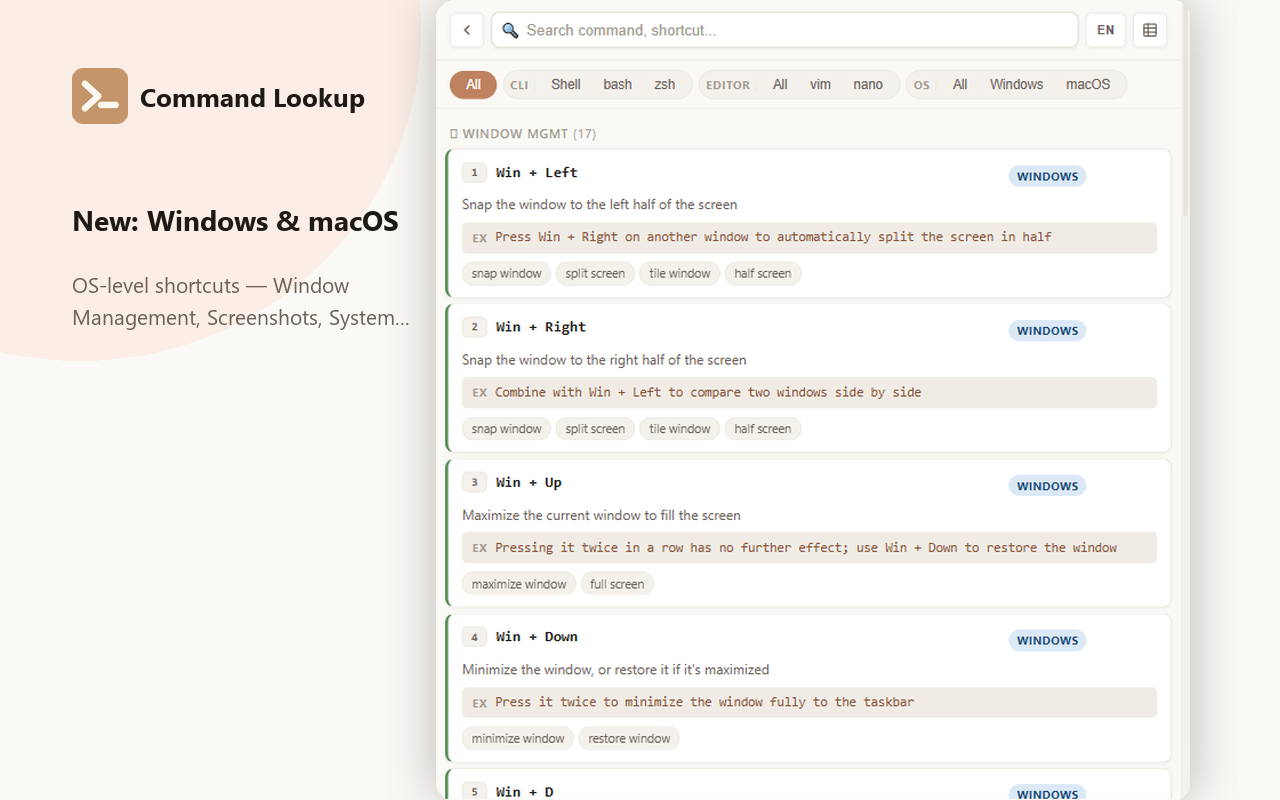The width and height of the screenshot is (1280, 800).
Task: Select All in the EDITOR group
Action: coord(780,85)
